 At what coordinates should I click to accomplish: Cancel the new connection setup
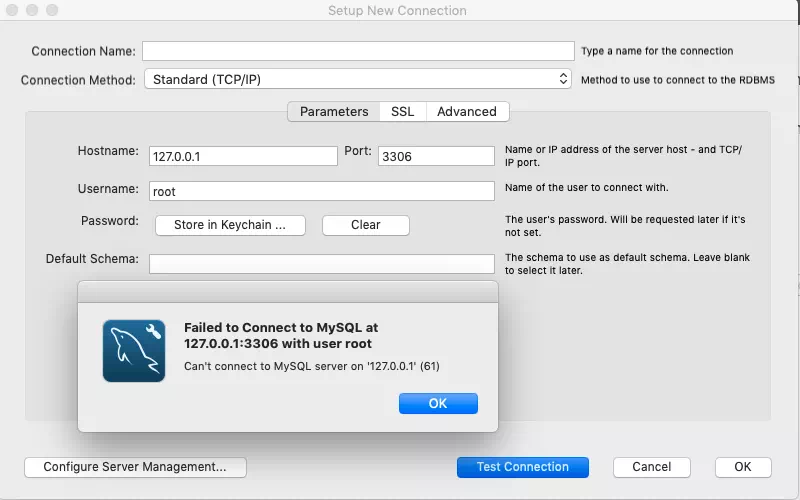(x=652, y=467)
